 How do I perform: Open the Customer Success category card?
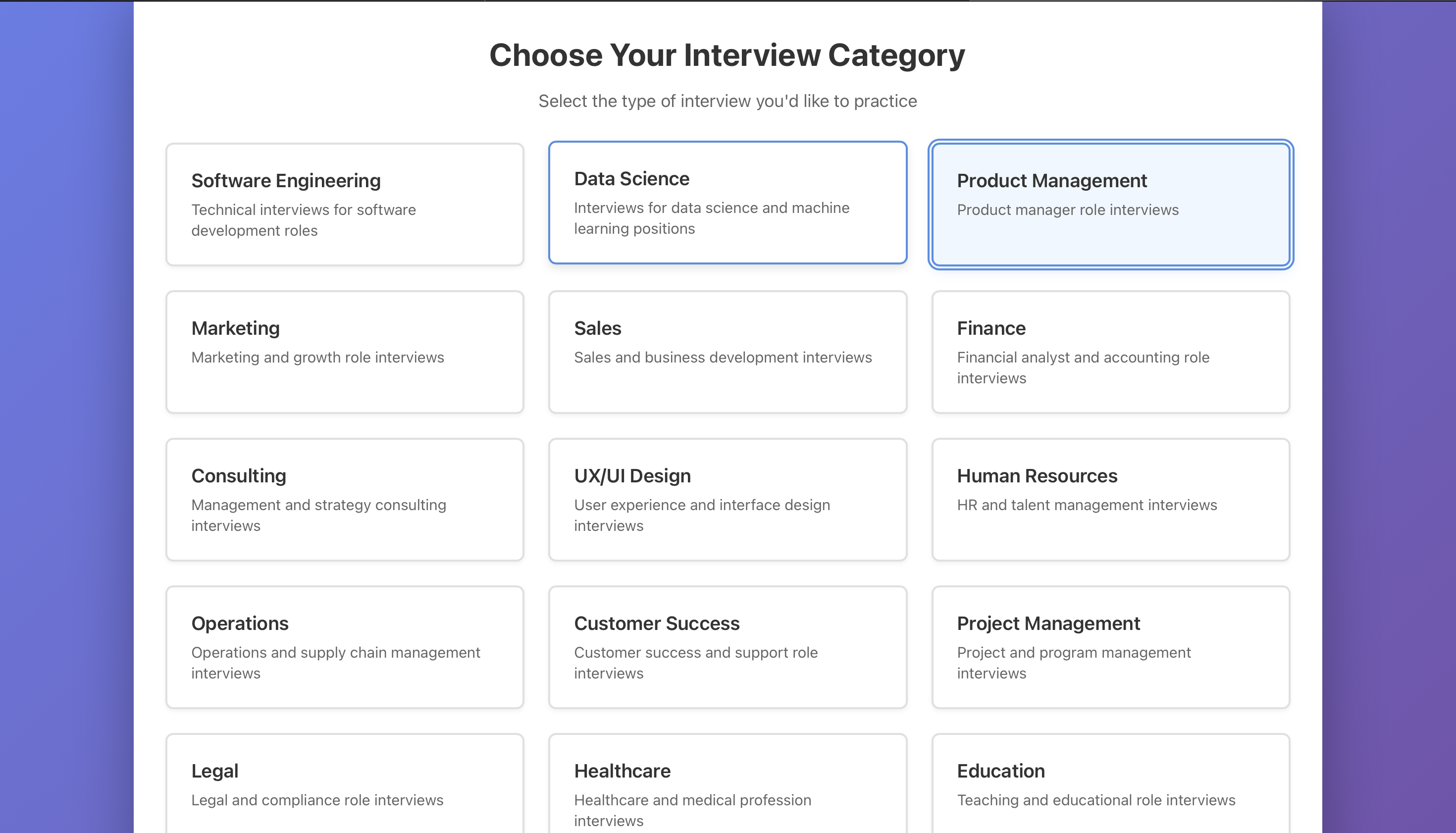tap(727, 647)
